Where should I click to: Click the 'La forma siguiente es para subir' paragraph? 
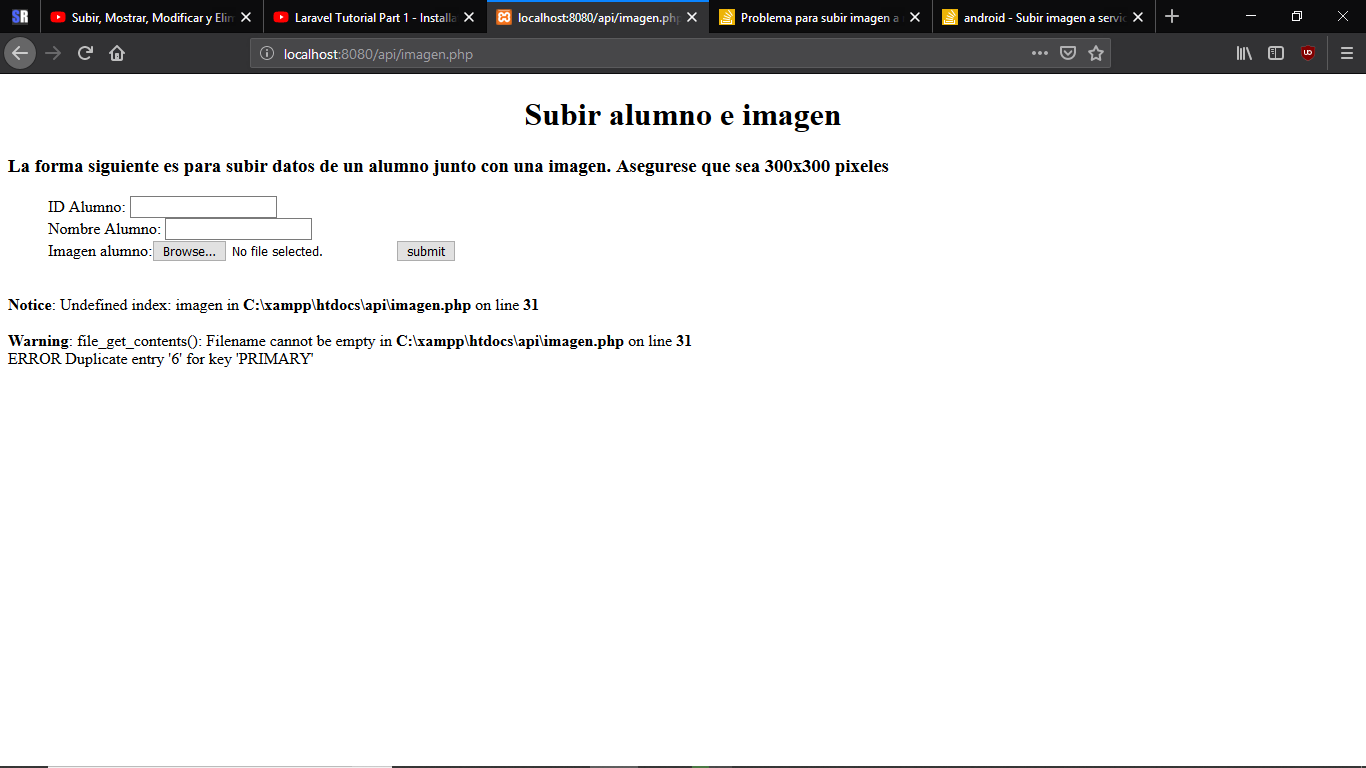448,166
